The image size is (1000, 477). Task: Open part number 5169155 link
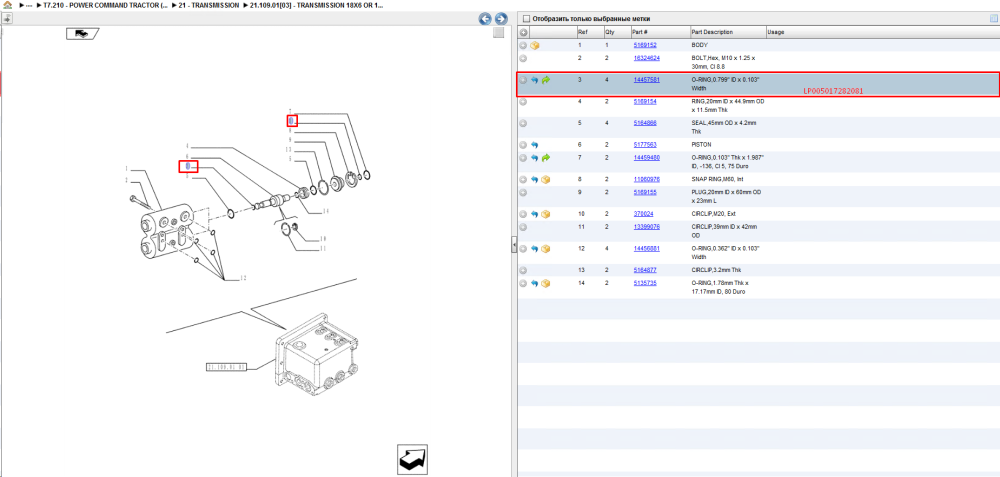pos(645,192)
